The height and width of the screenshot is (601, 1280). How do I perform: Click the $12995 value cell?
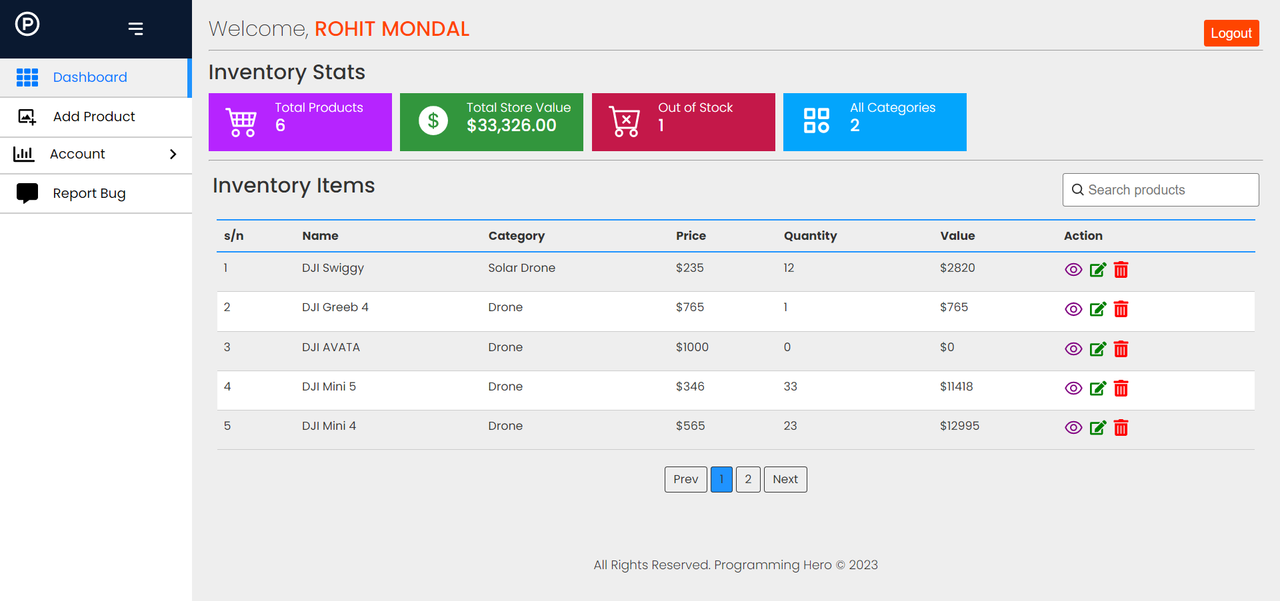click(960, 426)
